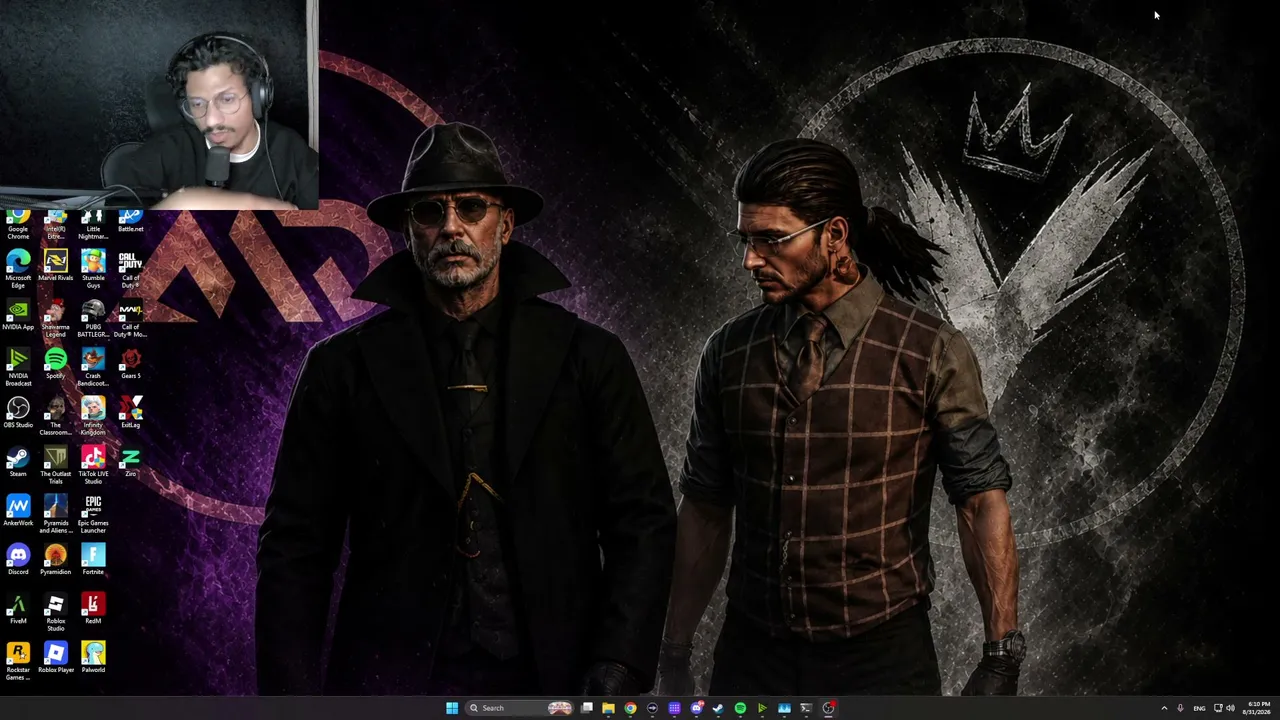Select the Shawarma Legend desktop icon

tap(55, 318)
